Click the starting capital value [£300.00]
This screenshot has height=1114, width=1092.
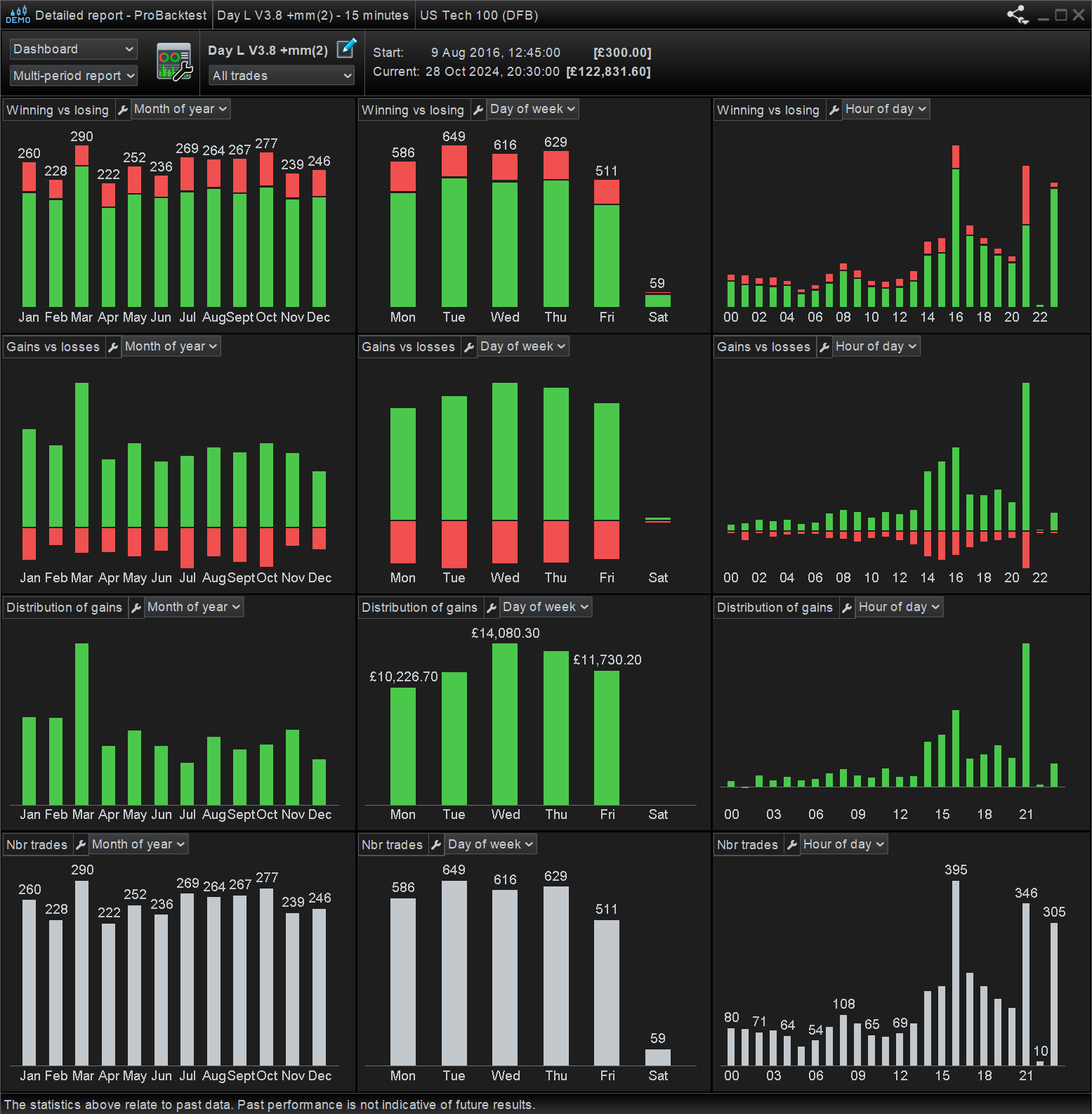tap(622, 53)
